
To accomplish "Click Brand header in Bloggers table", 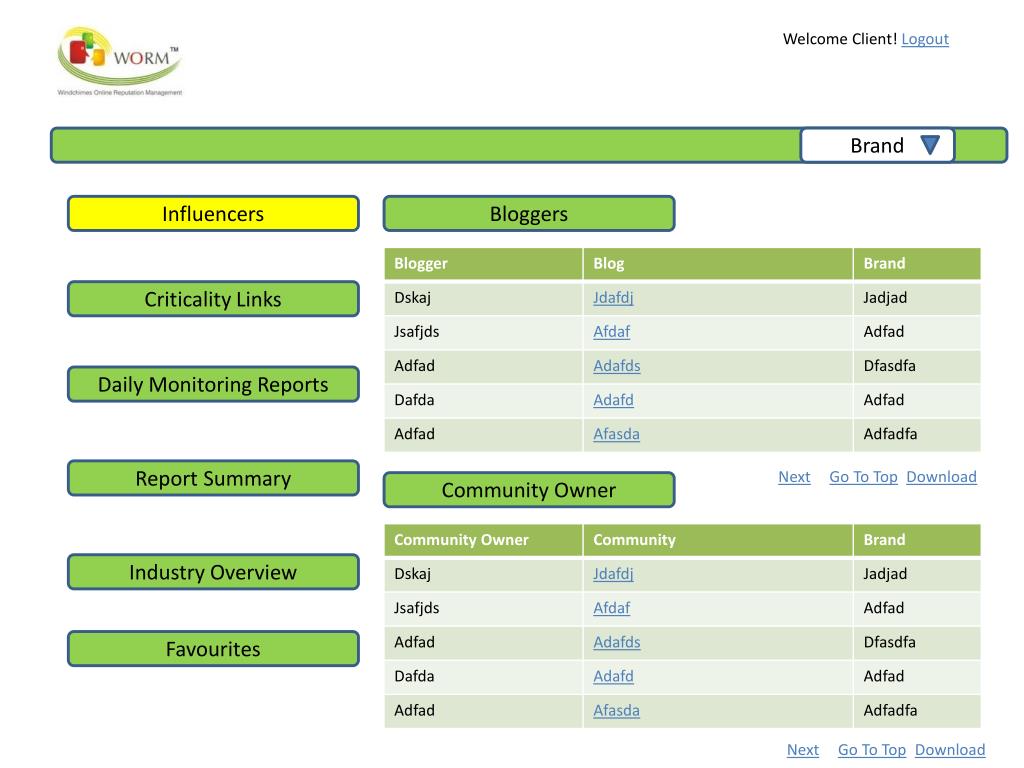I will tap(917, 263).
